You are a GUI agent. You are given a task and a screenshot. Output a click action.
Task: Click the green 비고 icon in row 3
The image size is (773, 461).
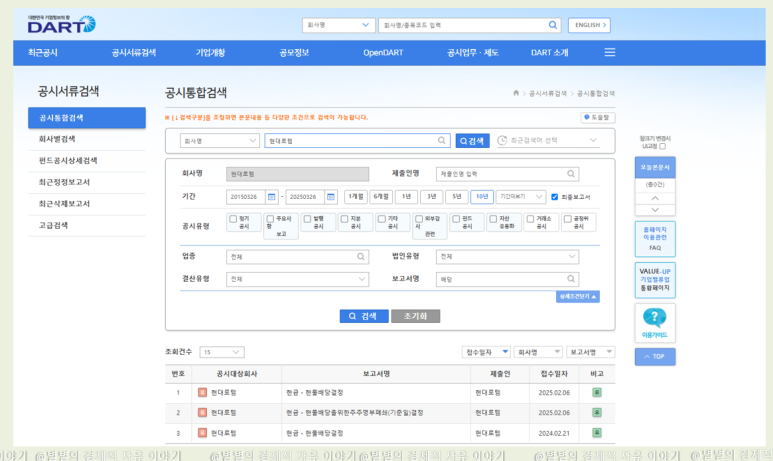[x=597, y=432]
